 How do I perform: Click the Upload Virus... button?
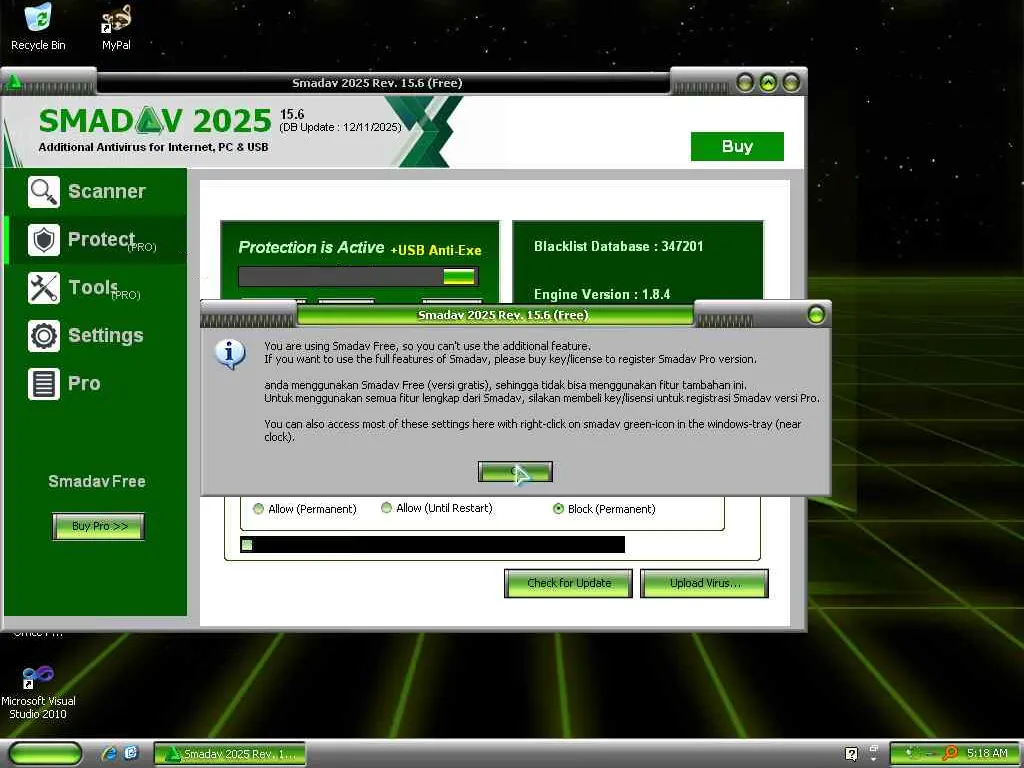(x=705, y=583)
